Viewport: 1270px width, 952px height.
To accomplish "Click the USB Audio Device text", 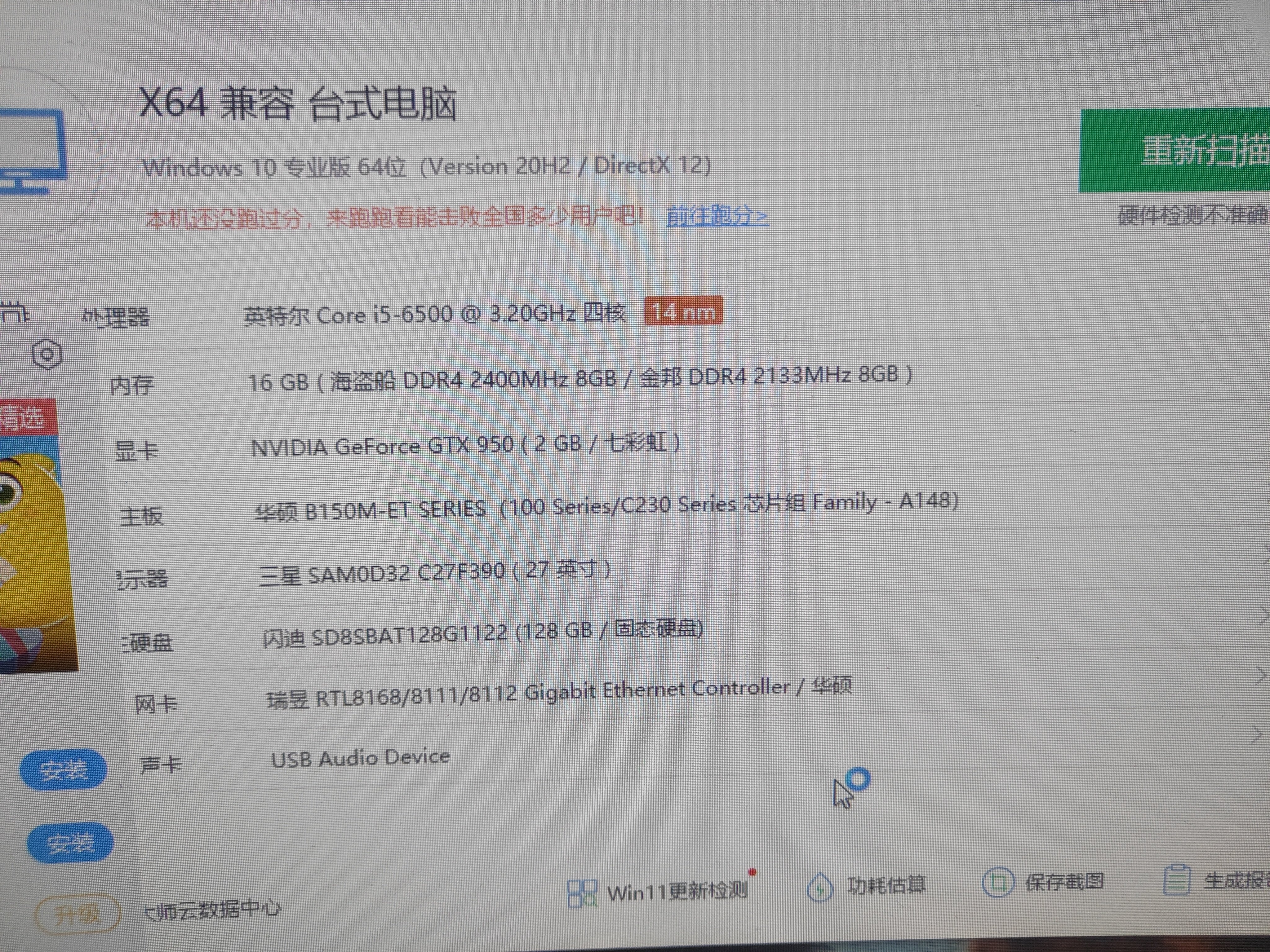I will [x=361, y=758].
